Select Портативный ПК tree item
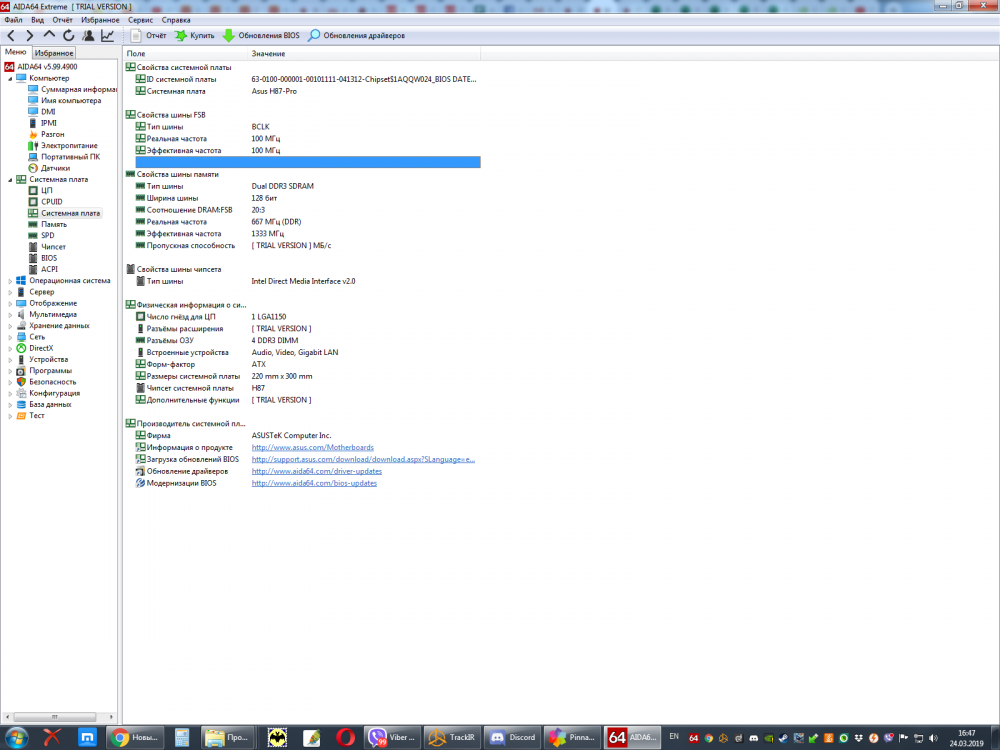This screenshot has height=750, width=1000. (x=64, y=157)
